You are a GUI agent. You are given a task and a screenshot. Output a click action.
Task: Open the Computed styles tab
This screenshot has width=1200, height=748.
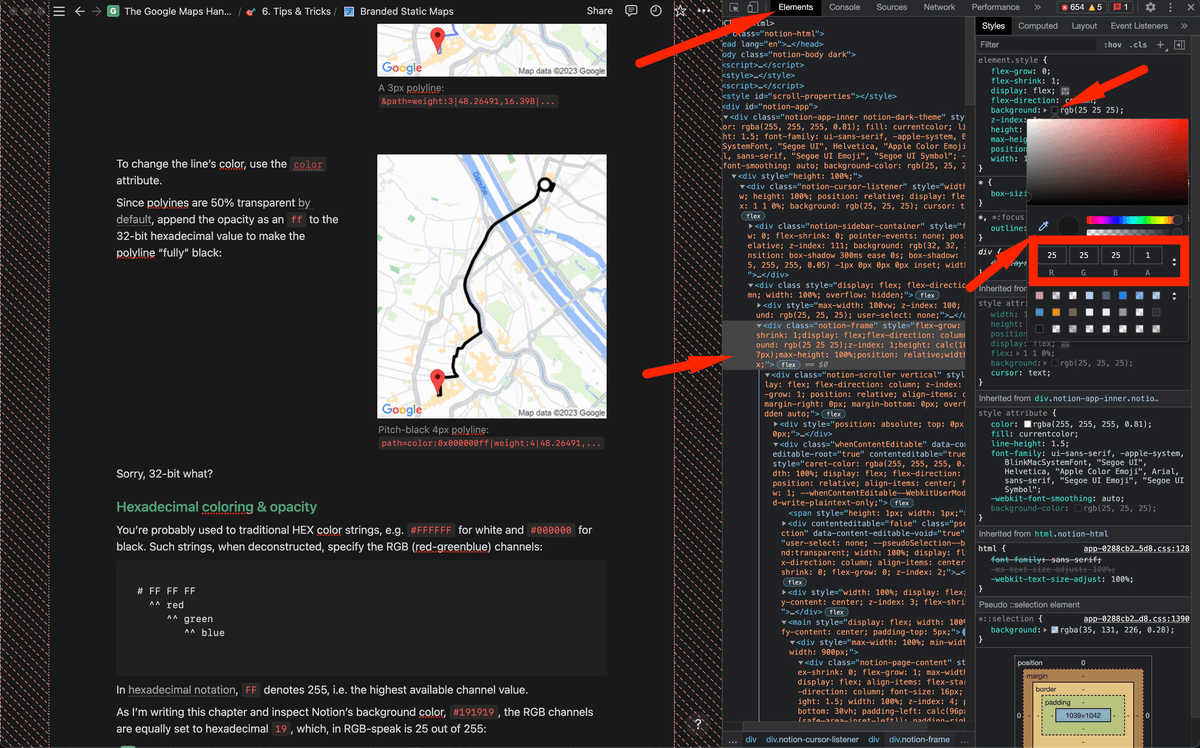point(1038,26)
